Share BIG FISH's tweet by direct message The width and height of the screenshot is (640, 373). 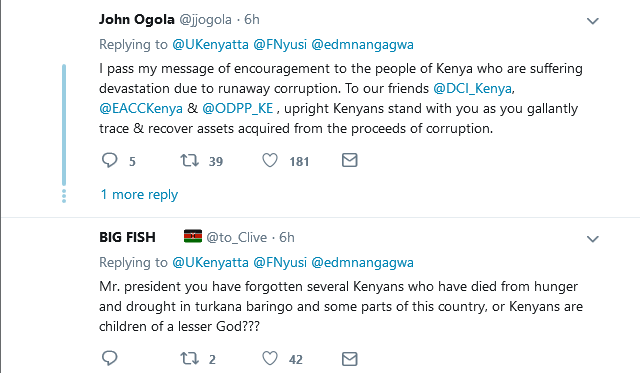(x=350, y=359)
